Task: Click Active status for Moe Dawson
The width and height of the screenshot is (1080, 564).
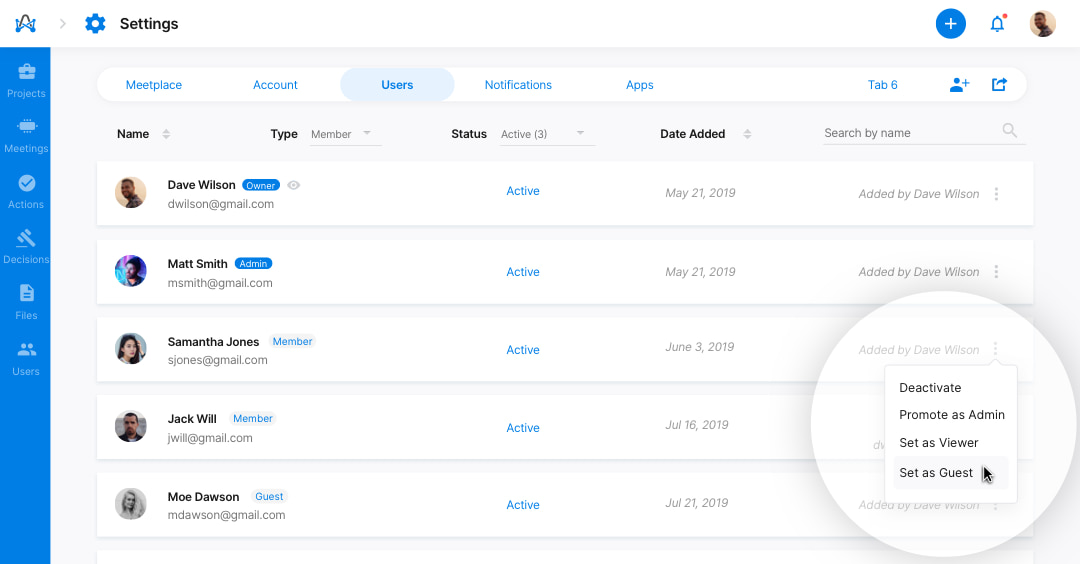Action: (523, 505)
